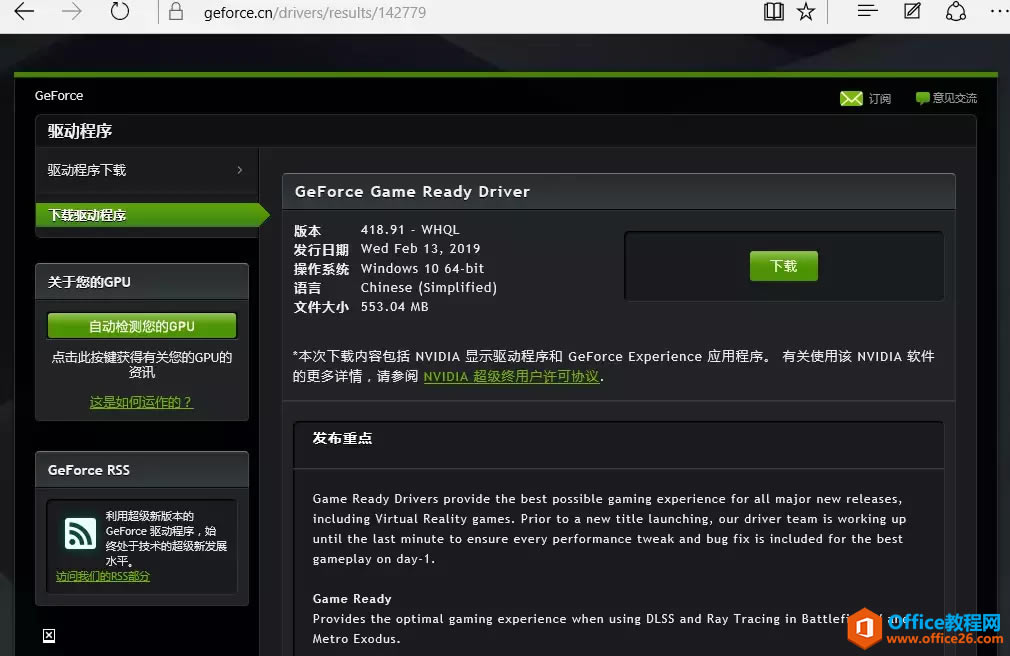Click the file size 553.04 MB
This screenshot has width=1010, height=656.
point(394,307)
